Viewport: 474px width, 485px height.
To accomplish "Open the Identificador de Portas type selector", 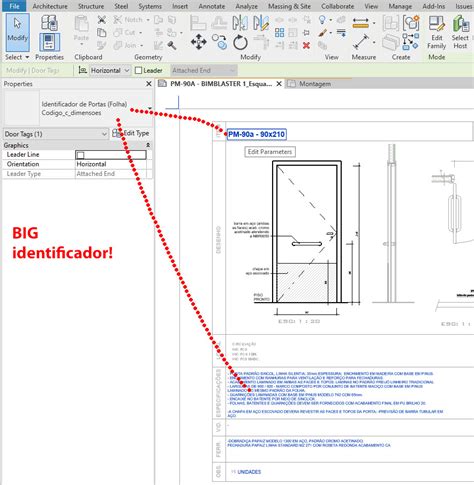I will tap(78, 108).
